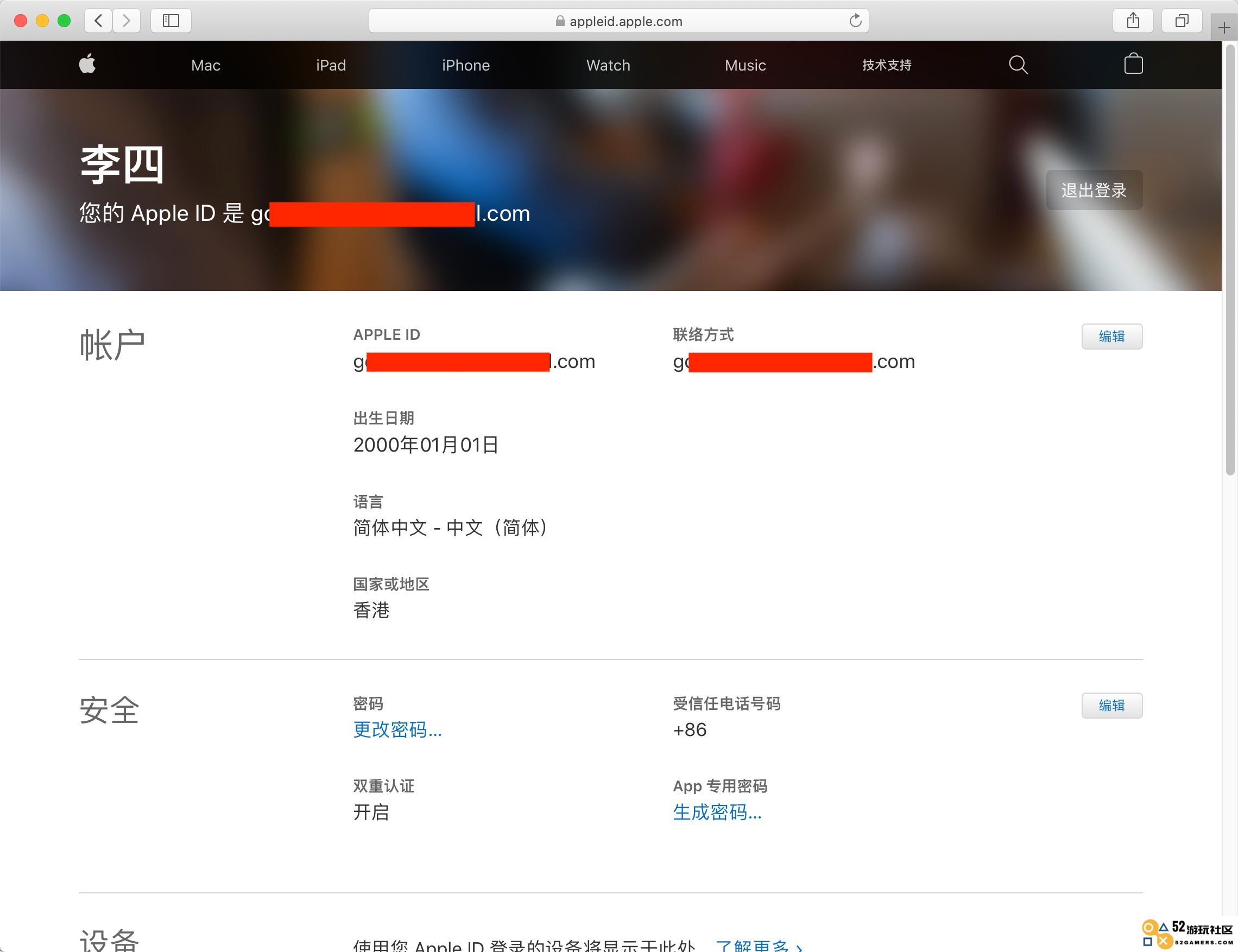Click the appleid.apple.com address field
This screenshot has width=1238, height=952.
coord(618,21)
